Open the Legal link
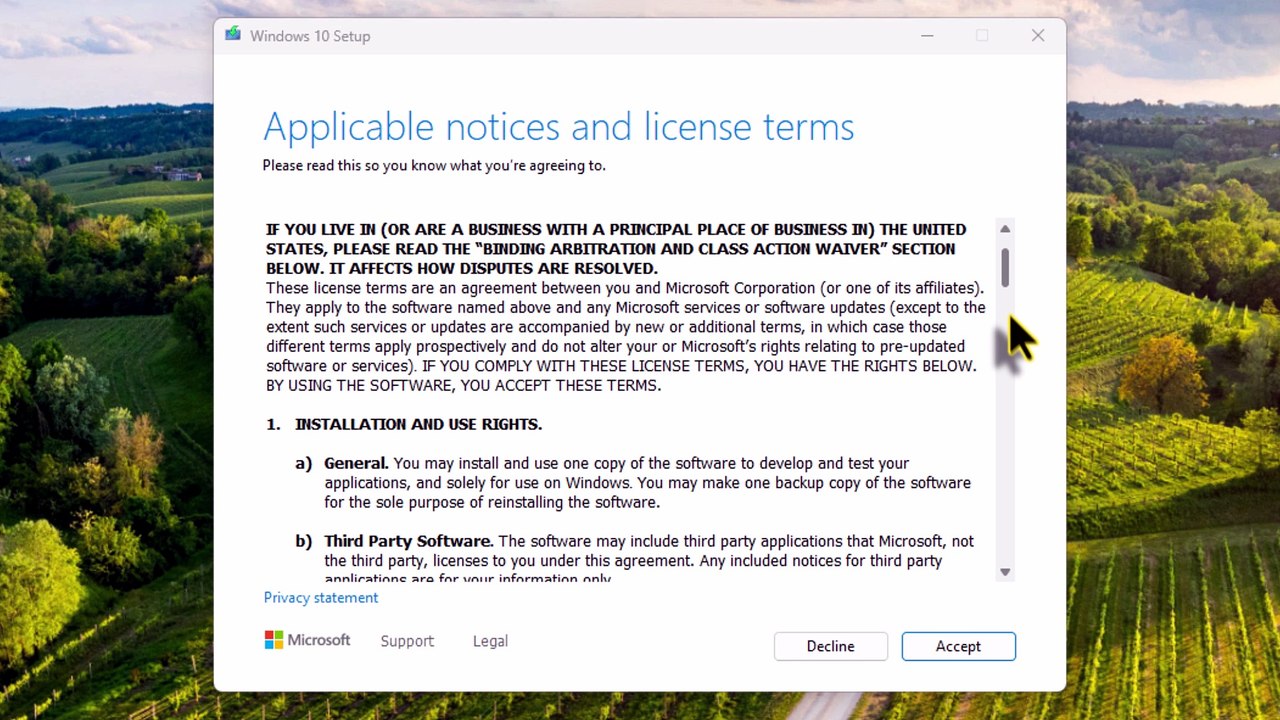Viewport: 1280px width, 720px height. click(x=490, y=641)
